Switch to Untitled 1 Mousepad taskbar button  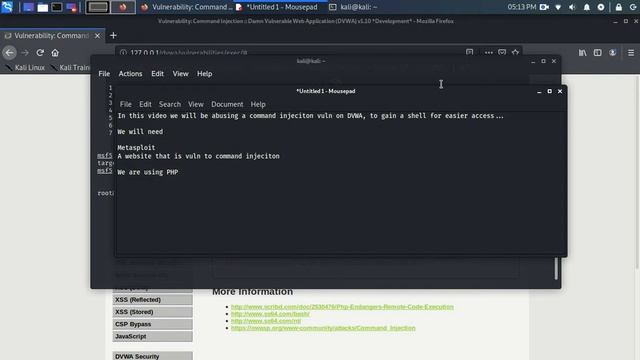[281, 7]
